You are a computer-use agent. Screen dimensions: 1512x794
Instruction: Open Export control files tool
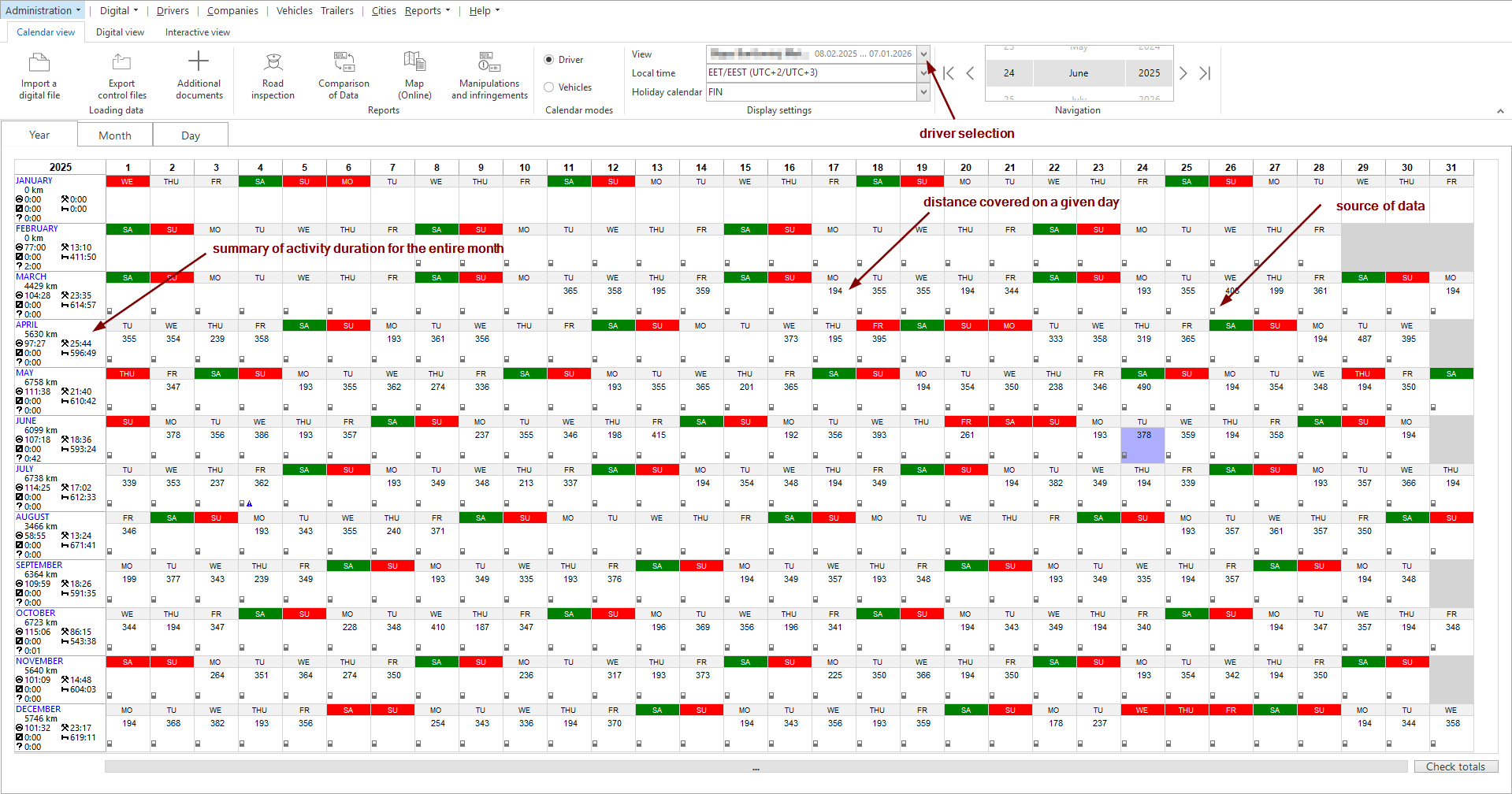(x=121, y=62)
